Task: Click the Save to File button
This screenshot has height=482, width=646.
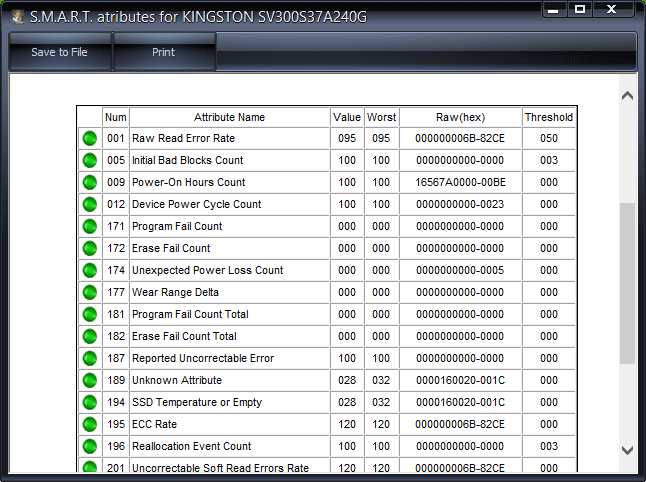Action: [x=60, y=52]
